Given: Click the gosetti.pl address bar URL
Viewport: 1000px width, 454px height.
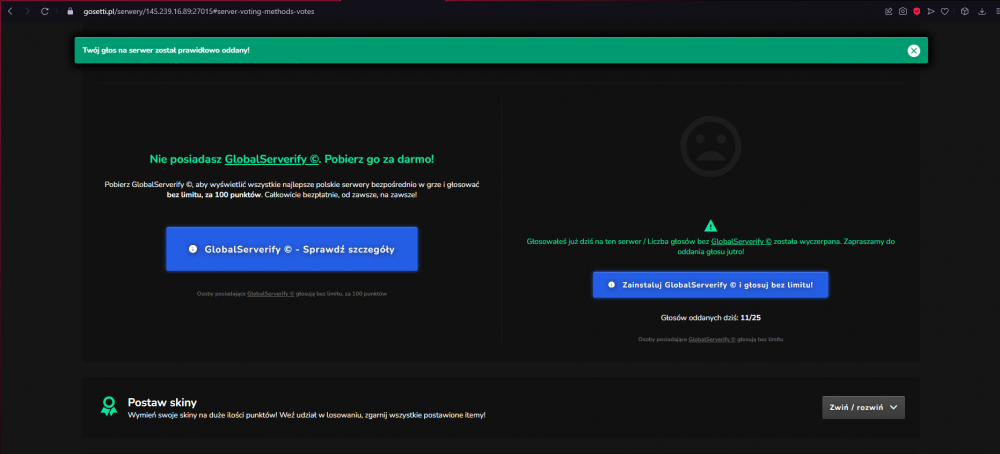Looking at the screenshot, I should click(x=198, y=11).
